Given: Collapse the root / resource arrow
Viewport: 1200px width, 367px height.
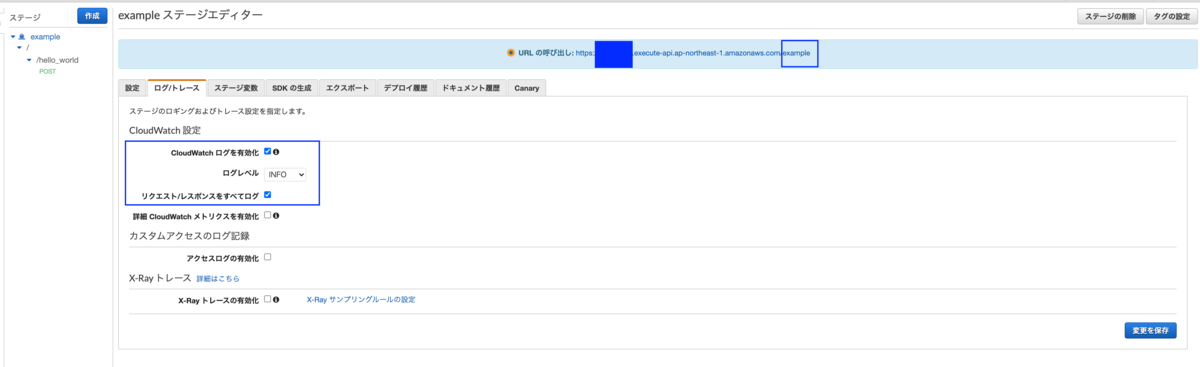Looking at the screenshot, I should 20,48.
